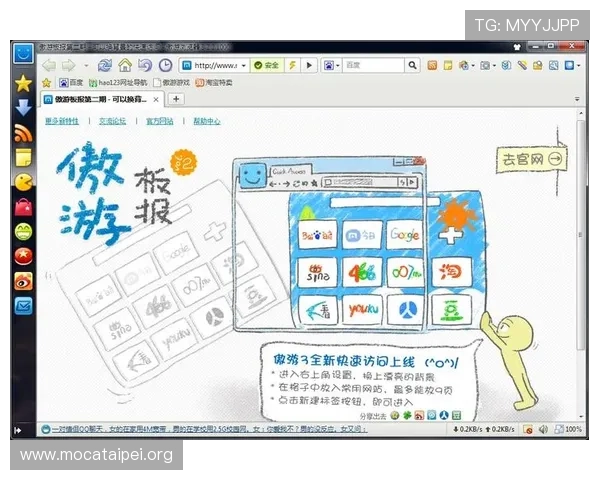
Task: Click the Pac-Man game sidebar icon
Action: (x=23, y=182)
